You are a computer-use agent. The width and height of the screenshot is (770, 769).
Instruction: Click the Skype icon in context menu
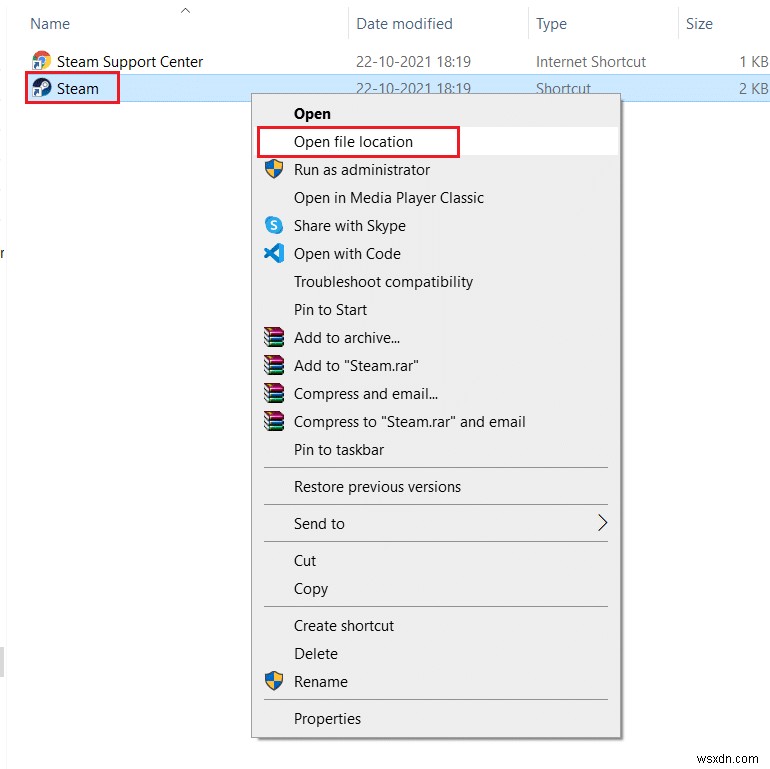274,225
